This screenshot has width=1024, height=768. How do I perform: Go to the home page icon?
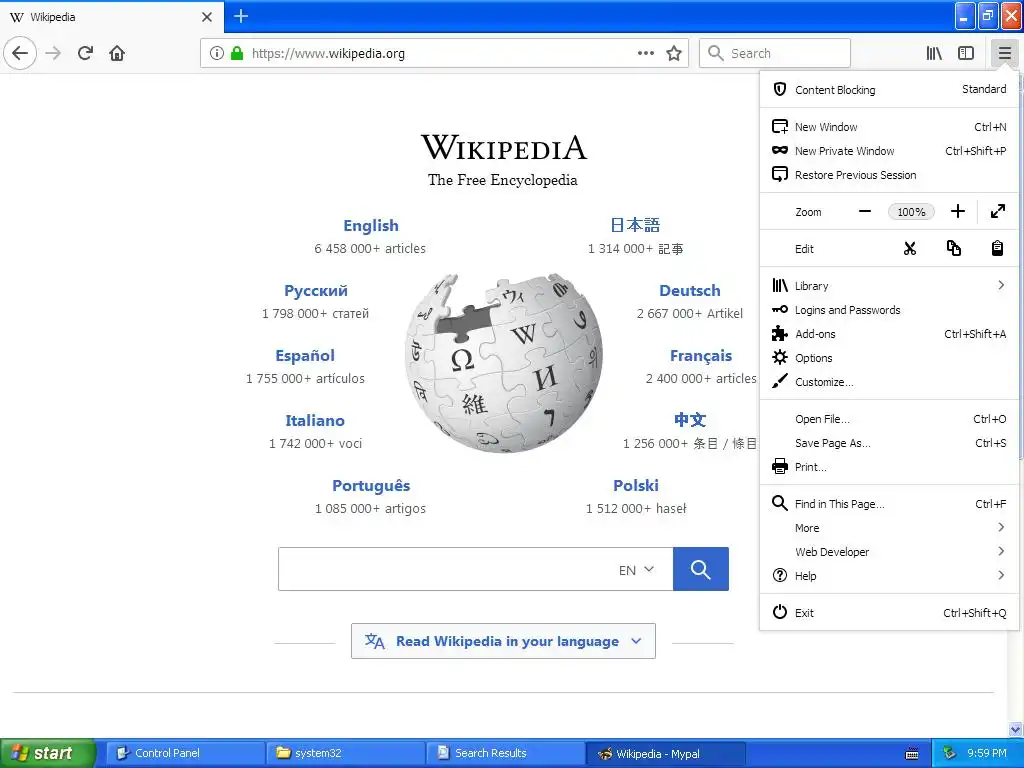pyautogui.click(x=117, y=53)
